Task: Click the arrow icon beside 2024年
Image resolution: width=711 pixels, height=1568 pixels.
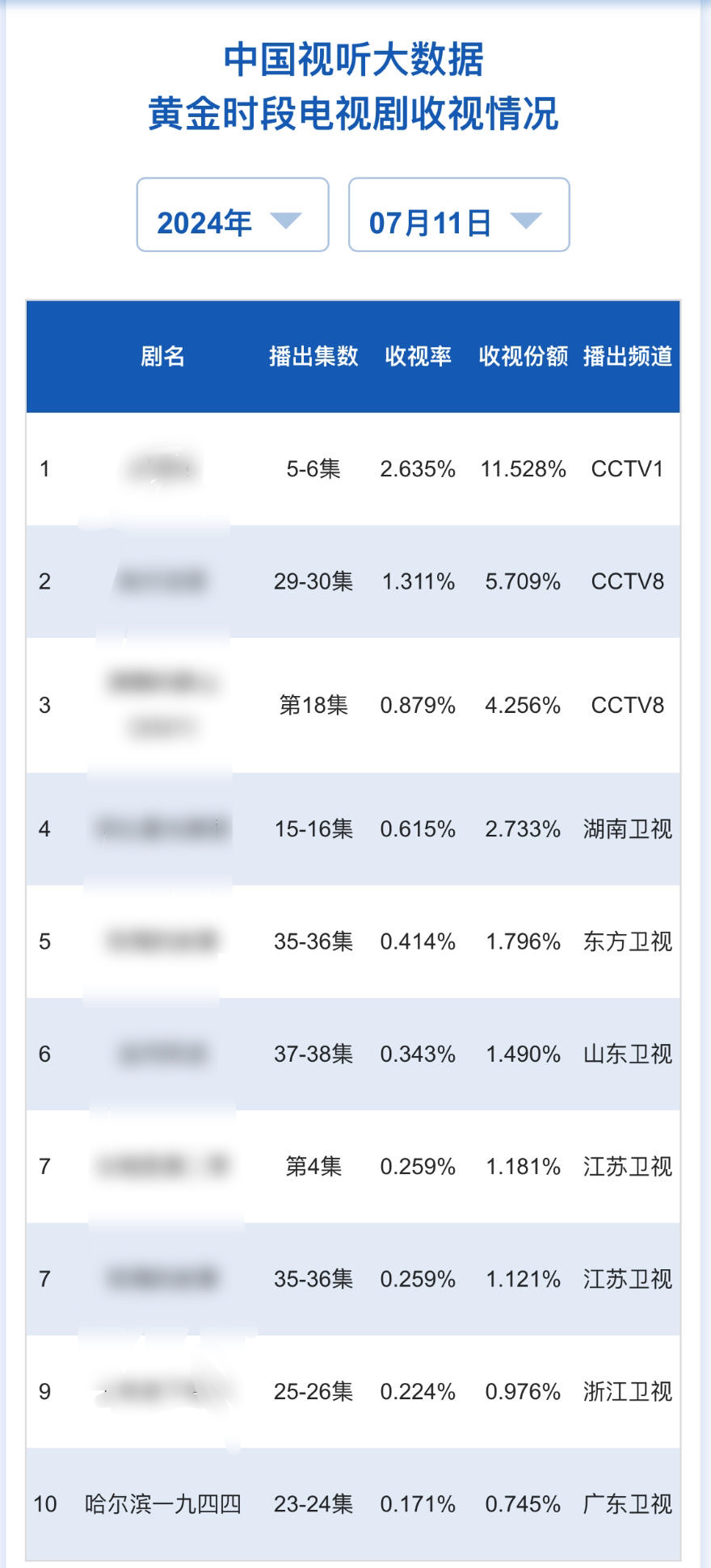Action: (x=285, y=220)
